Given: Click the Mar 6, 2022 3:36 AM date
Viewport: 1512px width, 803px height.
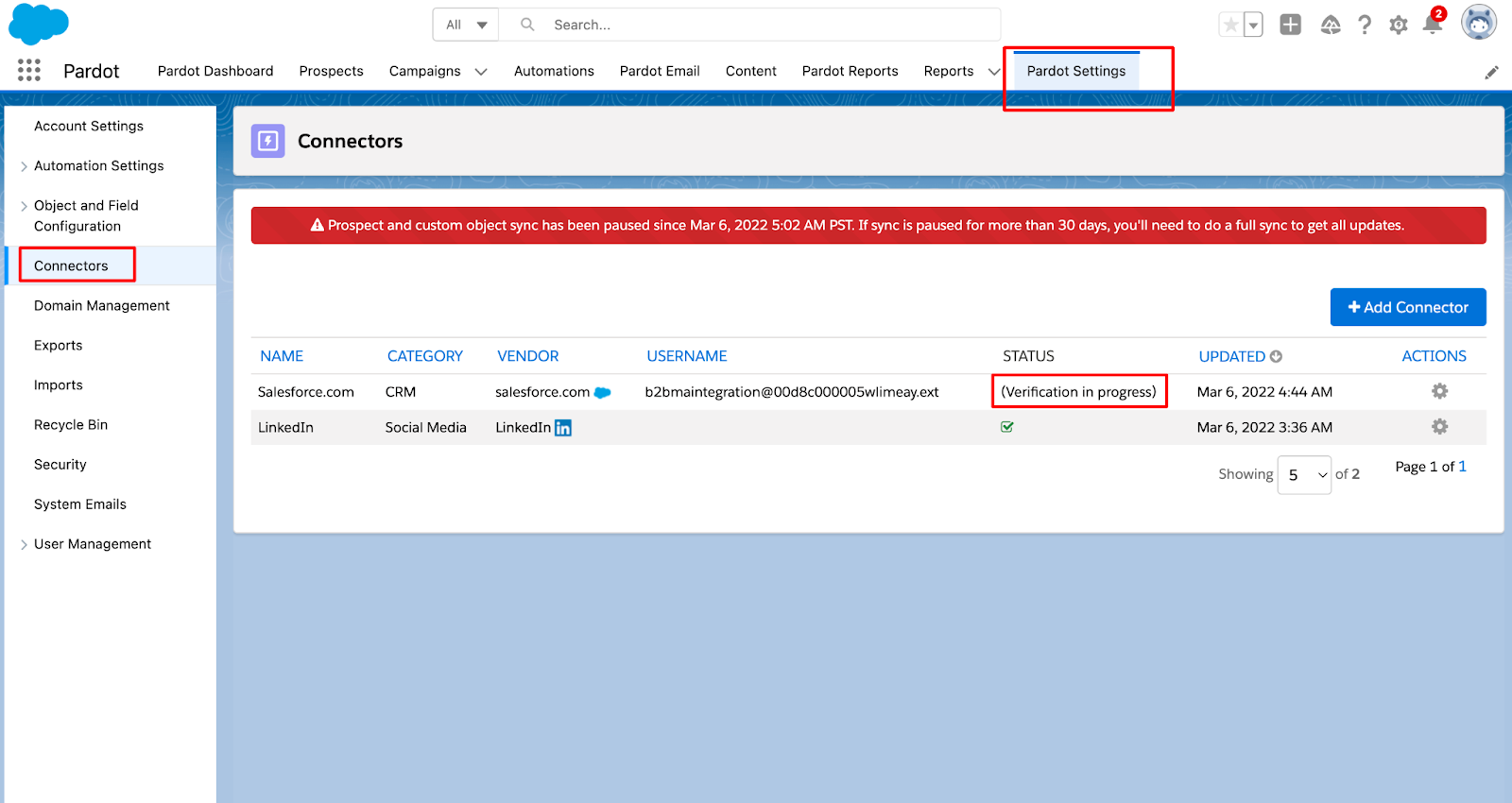Looking at the screenshot, I should 1265,427.
